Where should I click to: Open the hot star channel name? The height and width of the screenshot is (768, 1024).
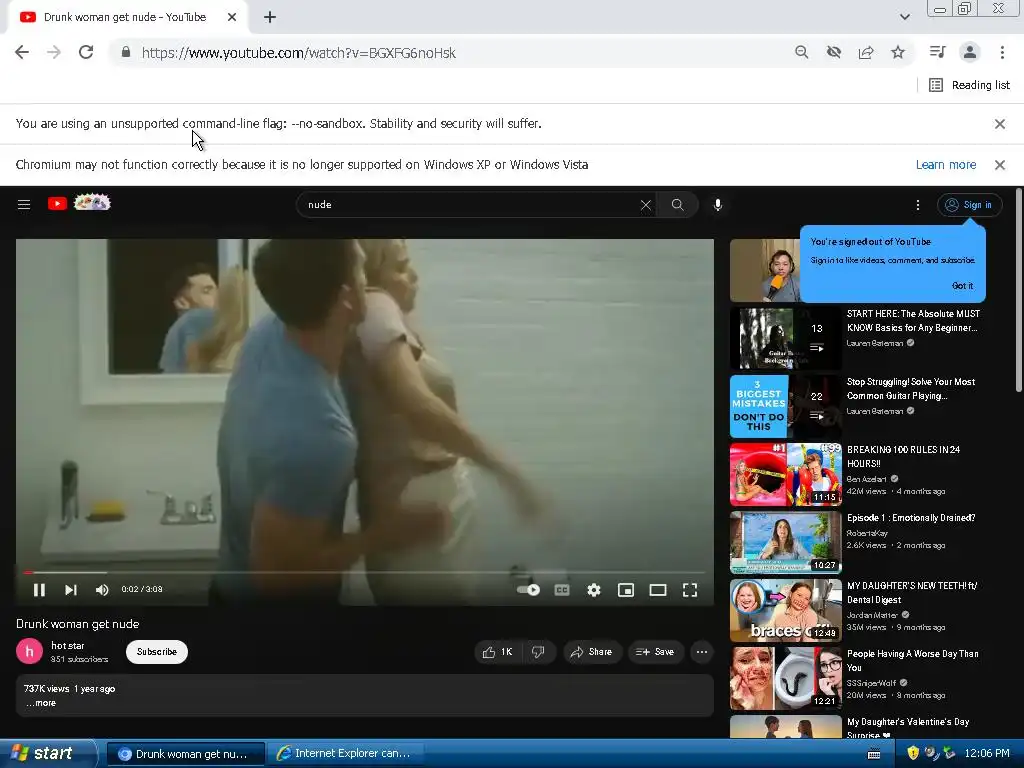click(68, 645)
